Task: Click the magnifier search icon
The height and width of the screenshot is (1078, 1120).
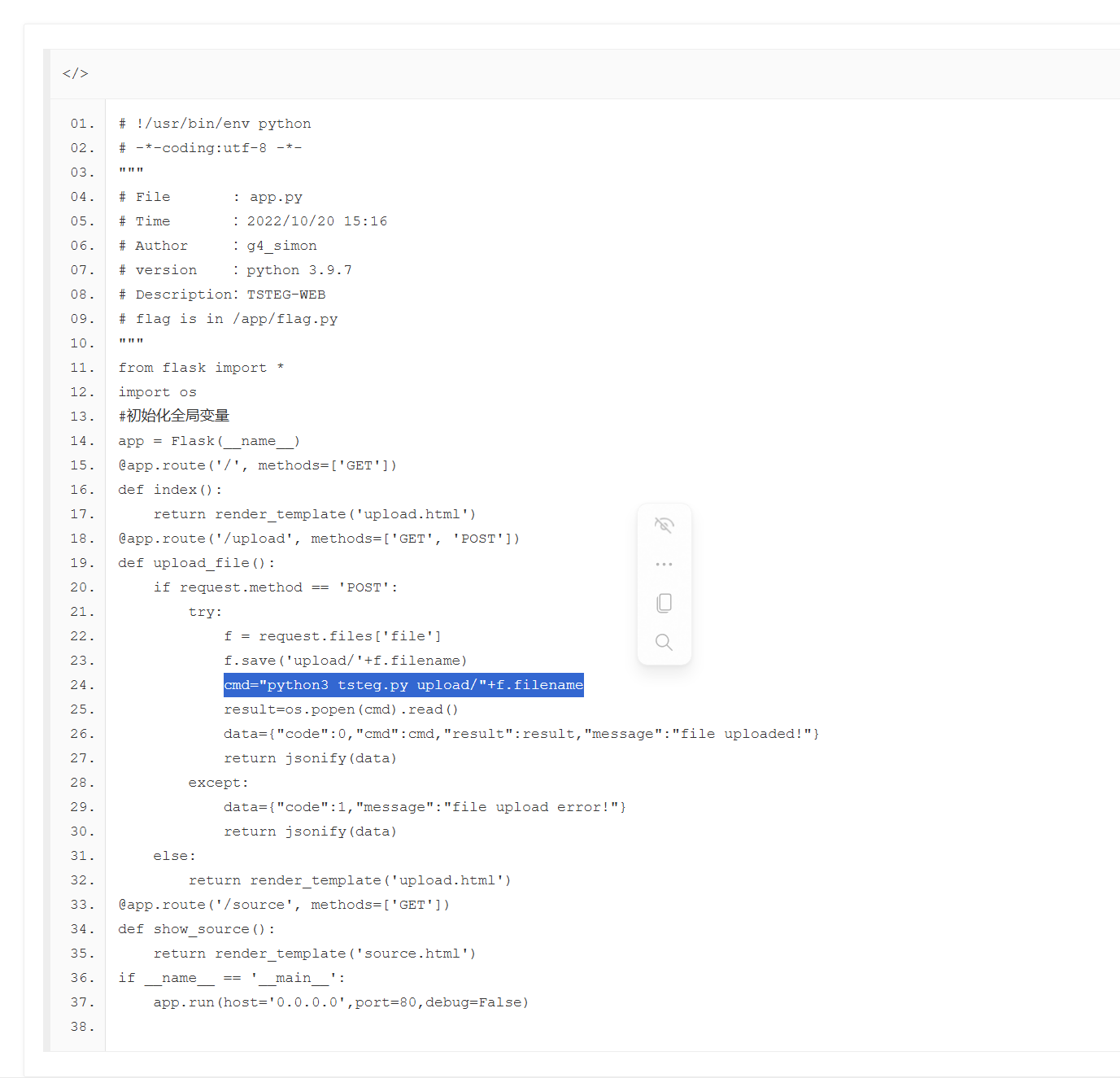Action: (x=664, y=642)
